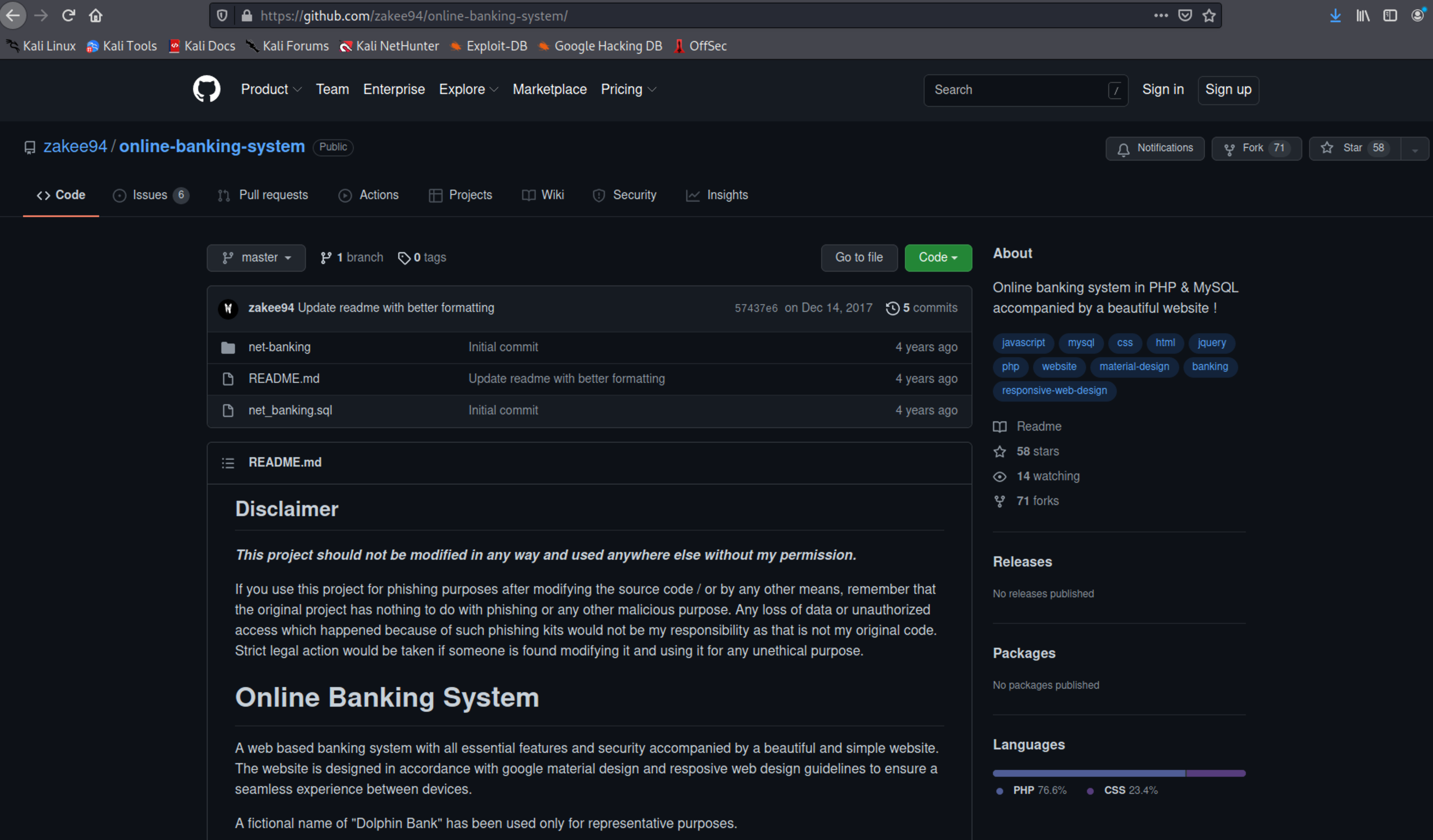The image size is (1433, 840).
Task: Click the PHP language color dot
Action: [999, 791]
